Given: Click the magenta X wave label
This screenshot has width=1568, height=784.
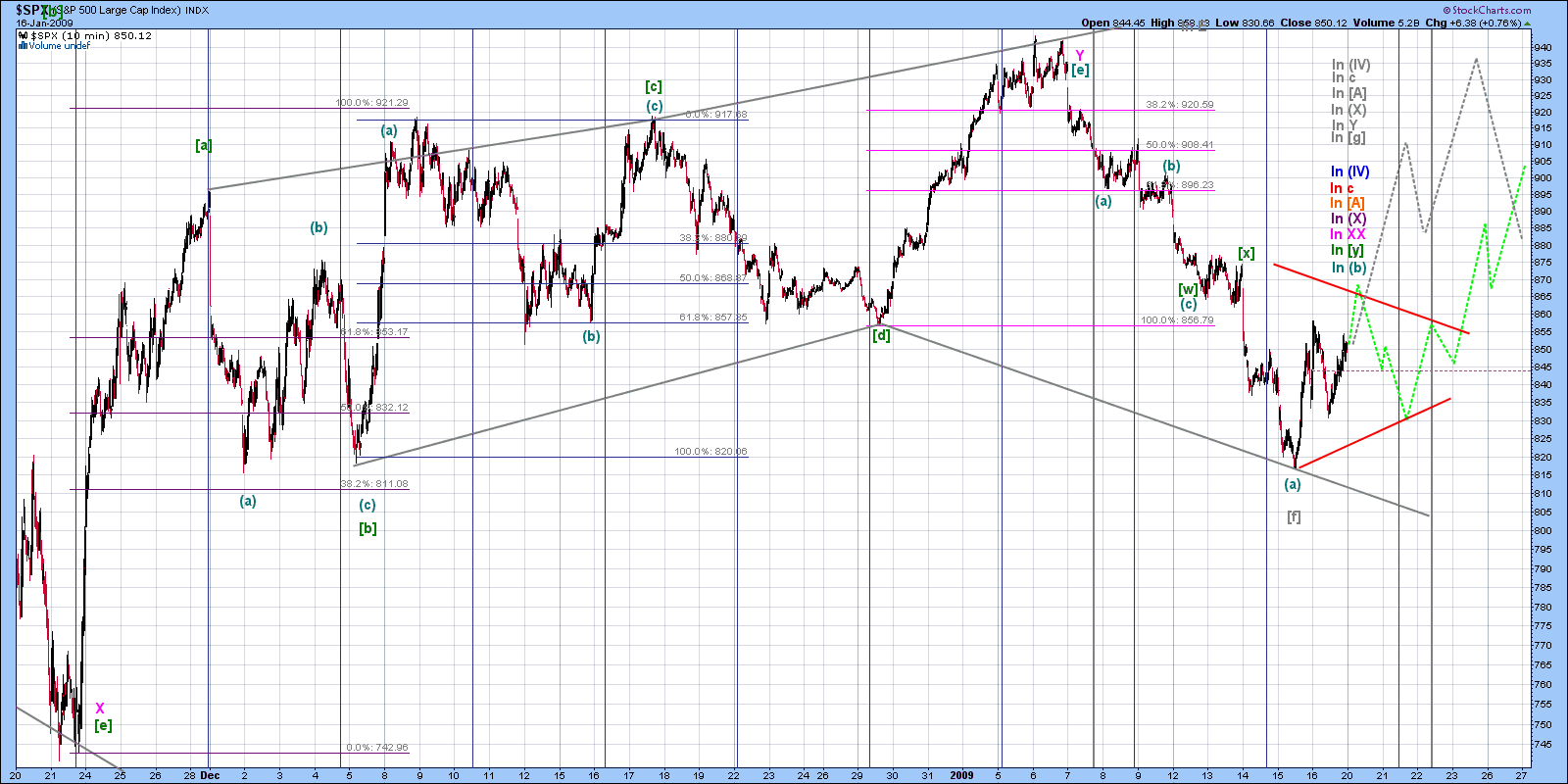Looking at the screenshot, I should click(x=100, y=709).
